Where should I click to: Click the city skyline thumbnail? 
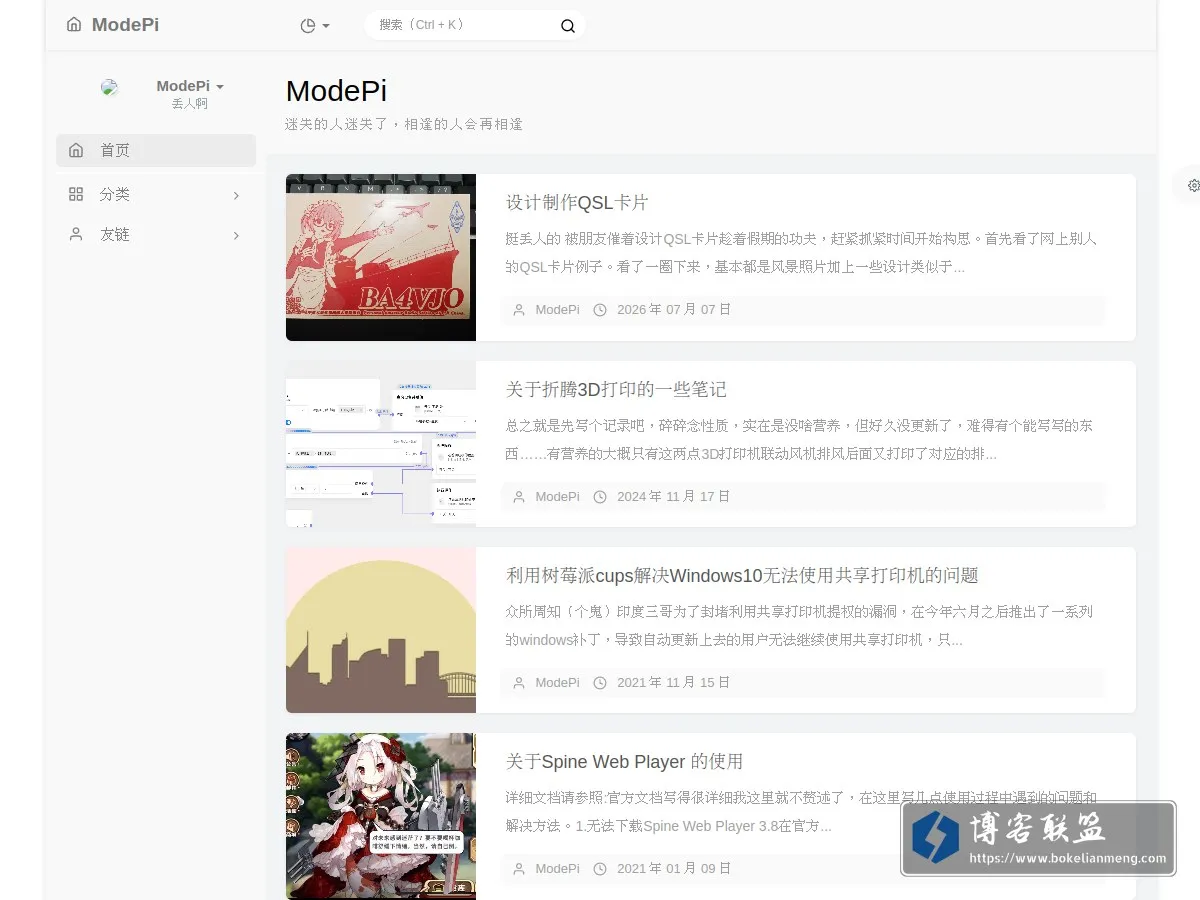coord(381,630)
